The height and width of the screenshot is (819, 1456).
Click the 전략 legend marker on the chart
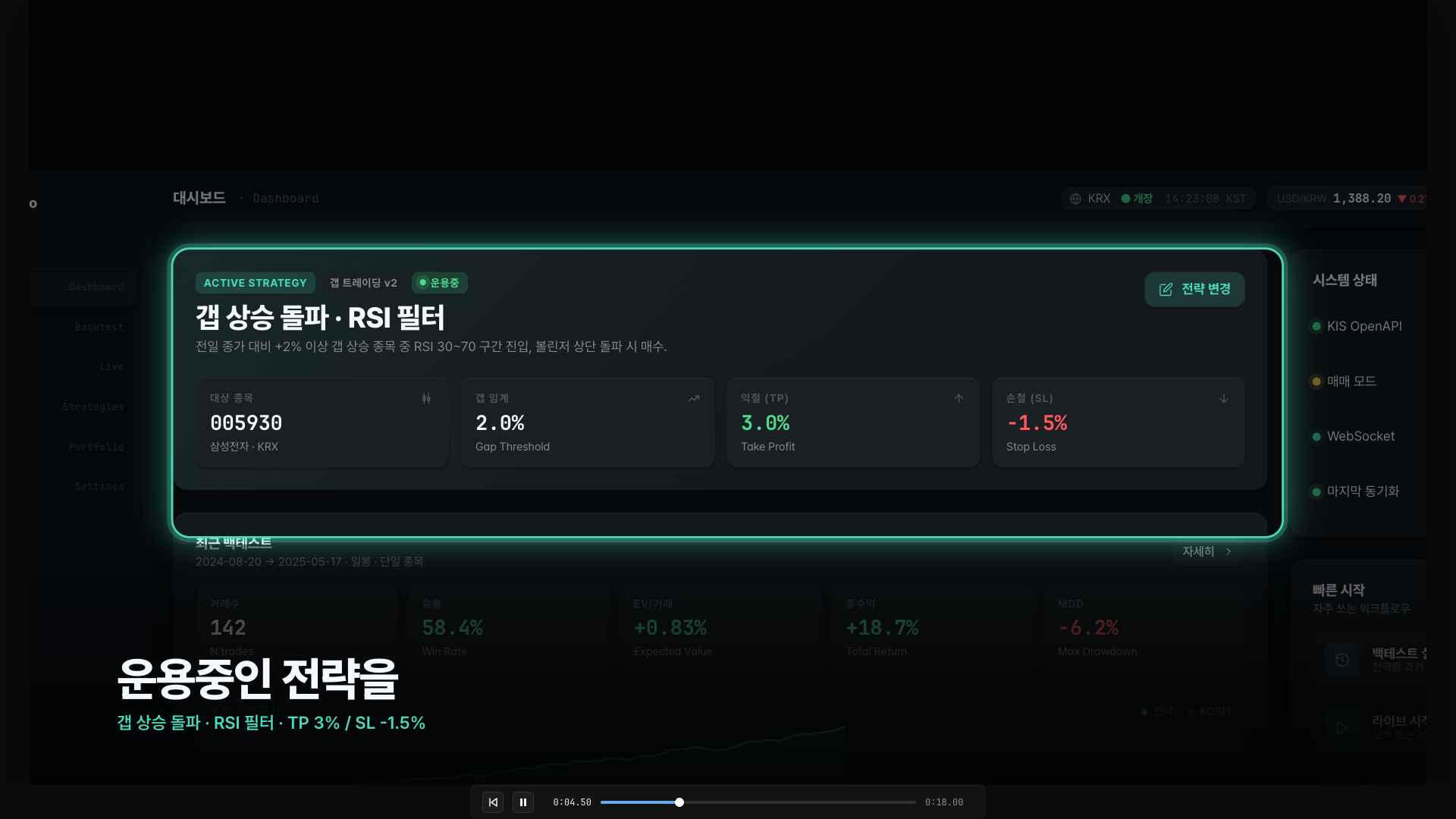click(1144, 711)
